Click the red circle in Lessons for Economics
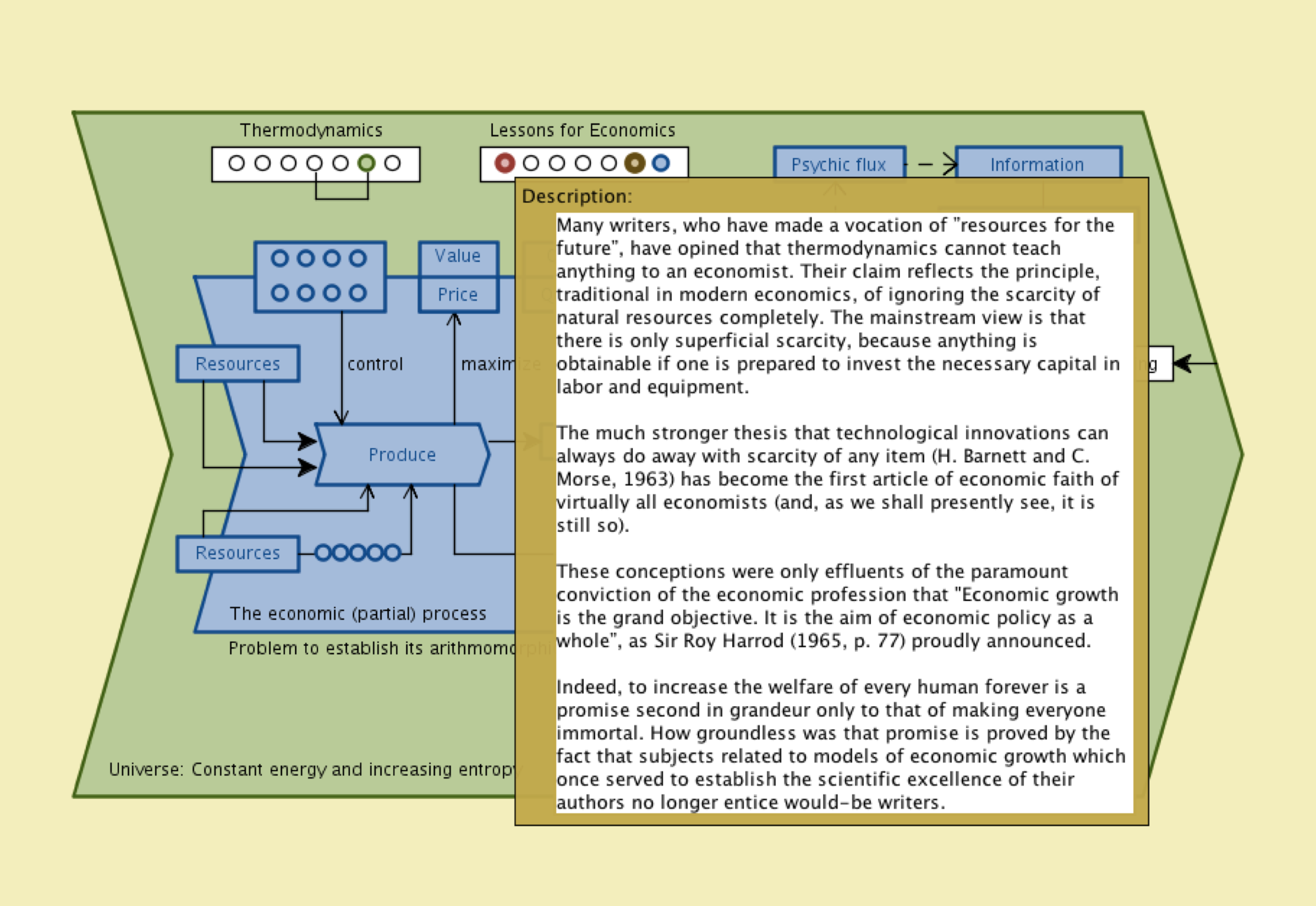The image size is (1316, 906). pos(505,163)
